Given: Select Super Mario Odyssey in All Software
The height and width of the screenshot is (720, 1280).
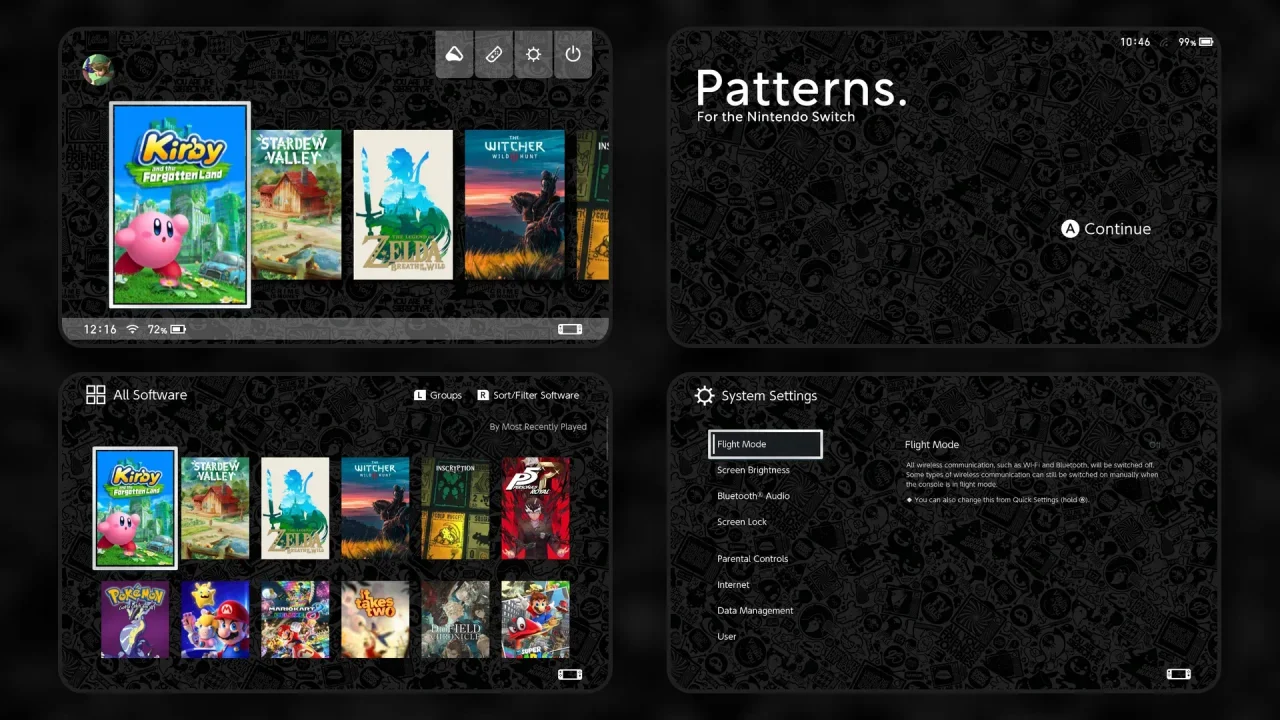Looking at the screenshot, I should [535, 619].
